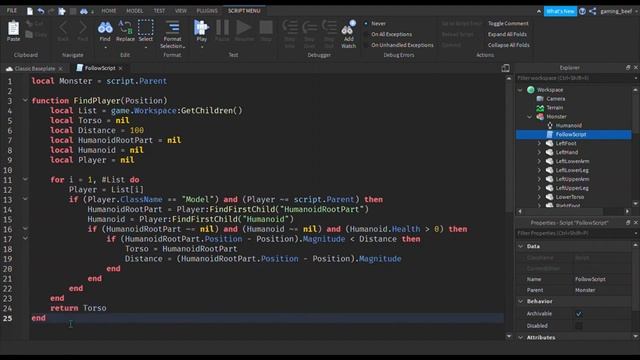640x360 pixels.
Task: Select On All Exceptions option
Action: (x=388, y=34)
